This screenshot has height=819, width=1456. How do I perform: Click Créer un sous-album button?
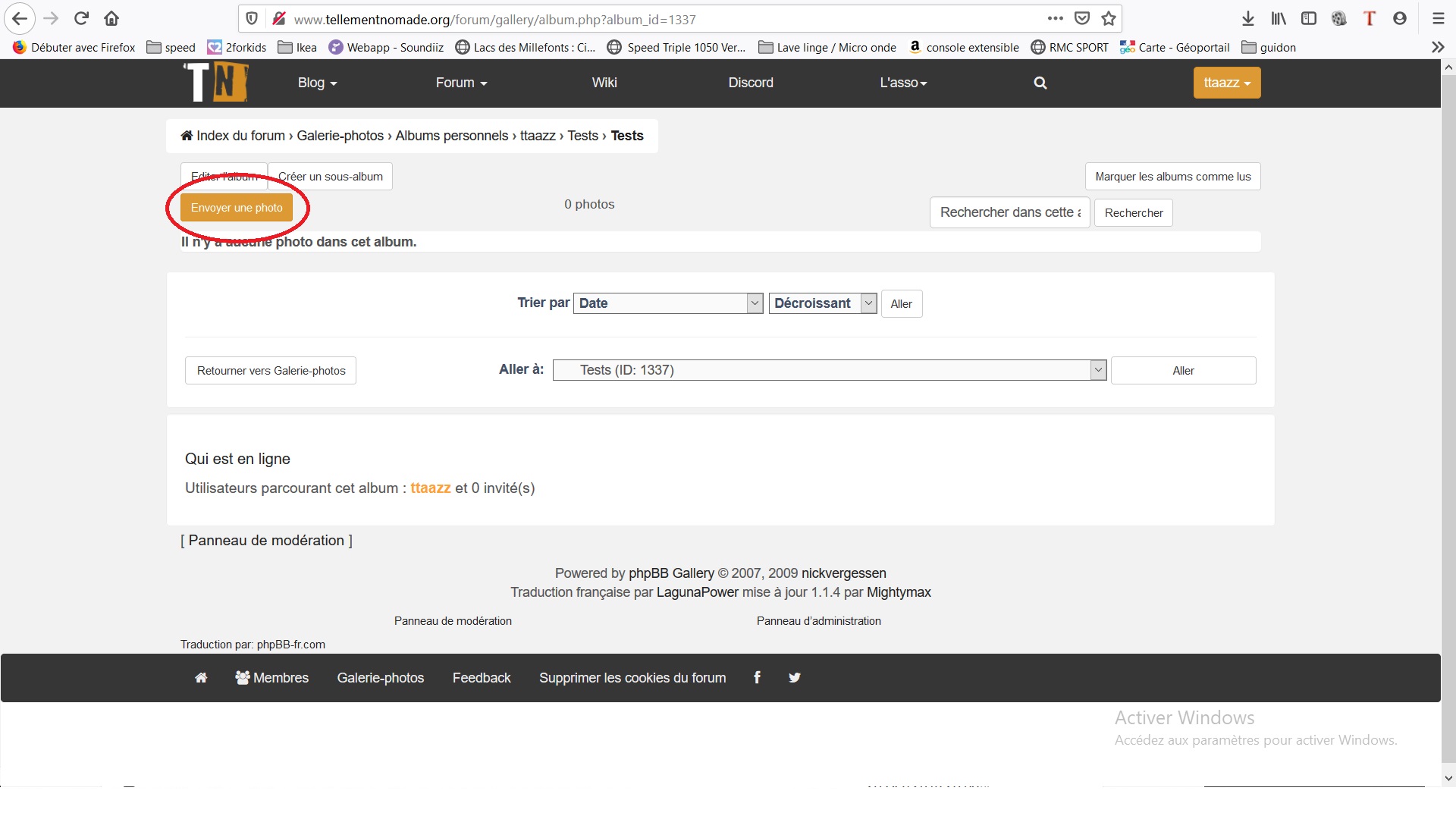tap(330, 177)
